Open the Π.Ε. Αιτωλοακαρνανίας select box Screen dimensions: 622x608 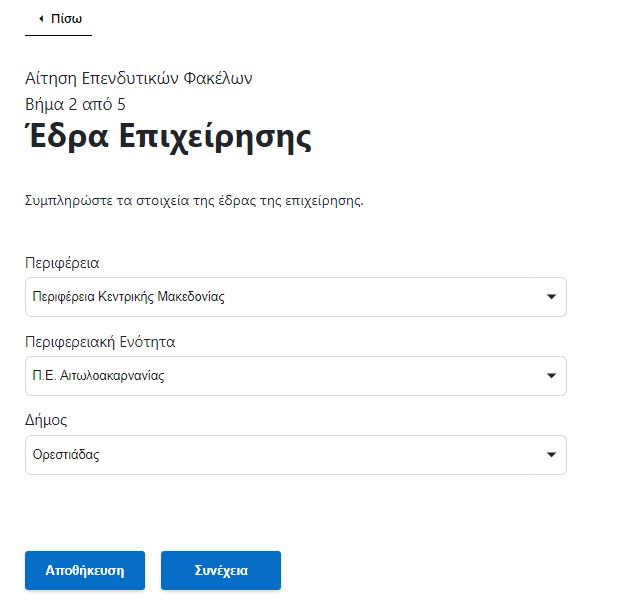[x=296, y=376]
